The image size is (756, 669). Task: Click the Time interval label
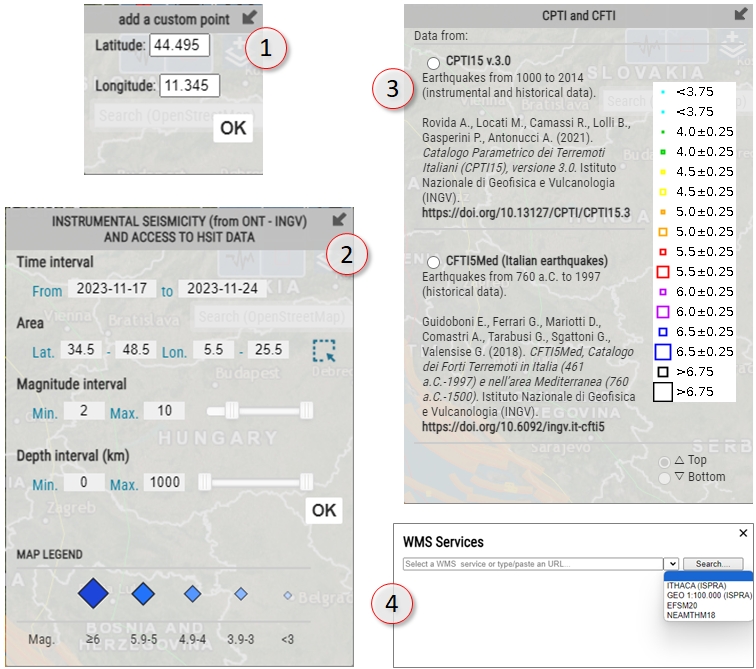point(55,262)
